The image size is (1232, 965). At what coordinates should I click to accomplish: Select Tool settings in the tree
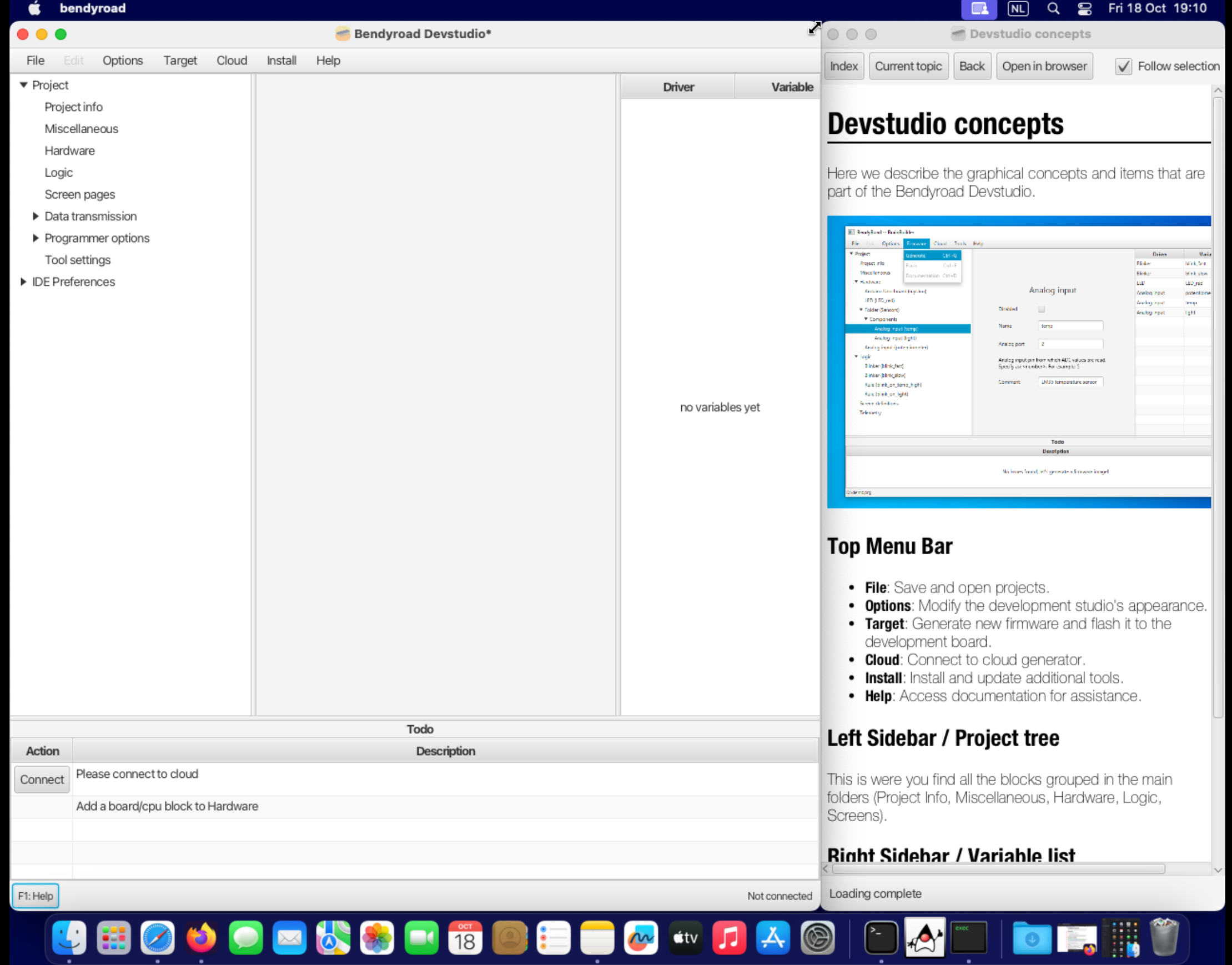click(78, 260)
